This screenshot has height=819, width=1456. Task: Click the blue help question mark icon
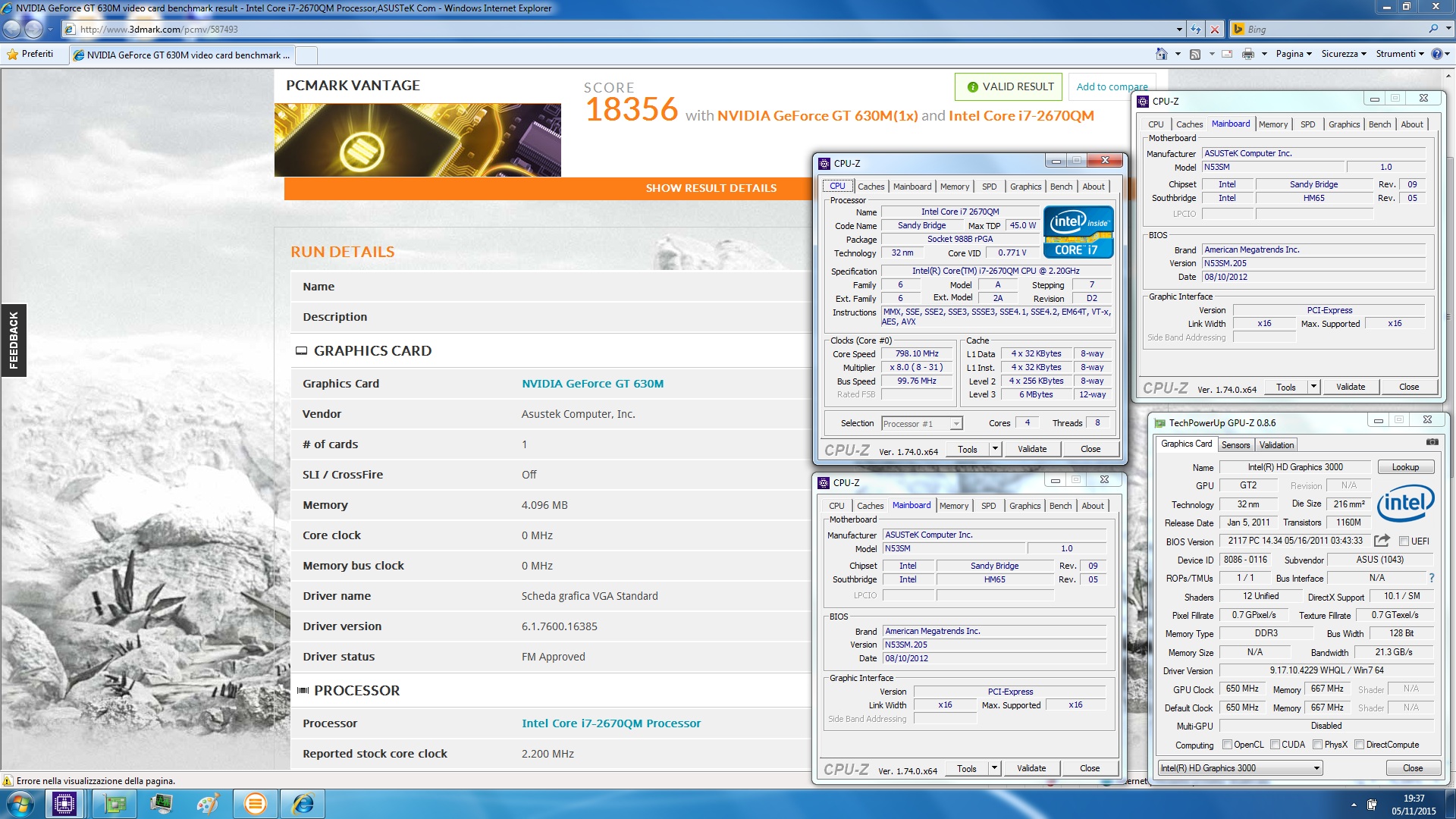1436,54
